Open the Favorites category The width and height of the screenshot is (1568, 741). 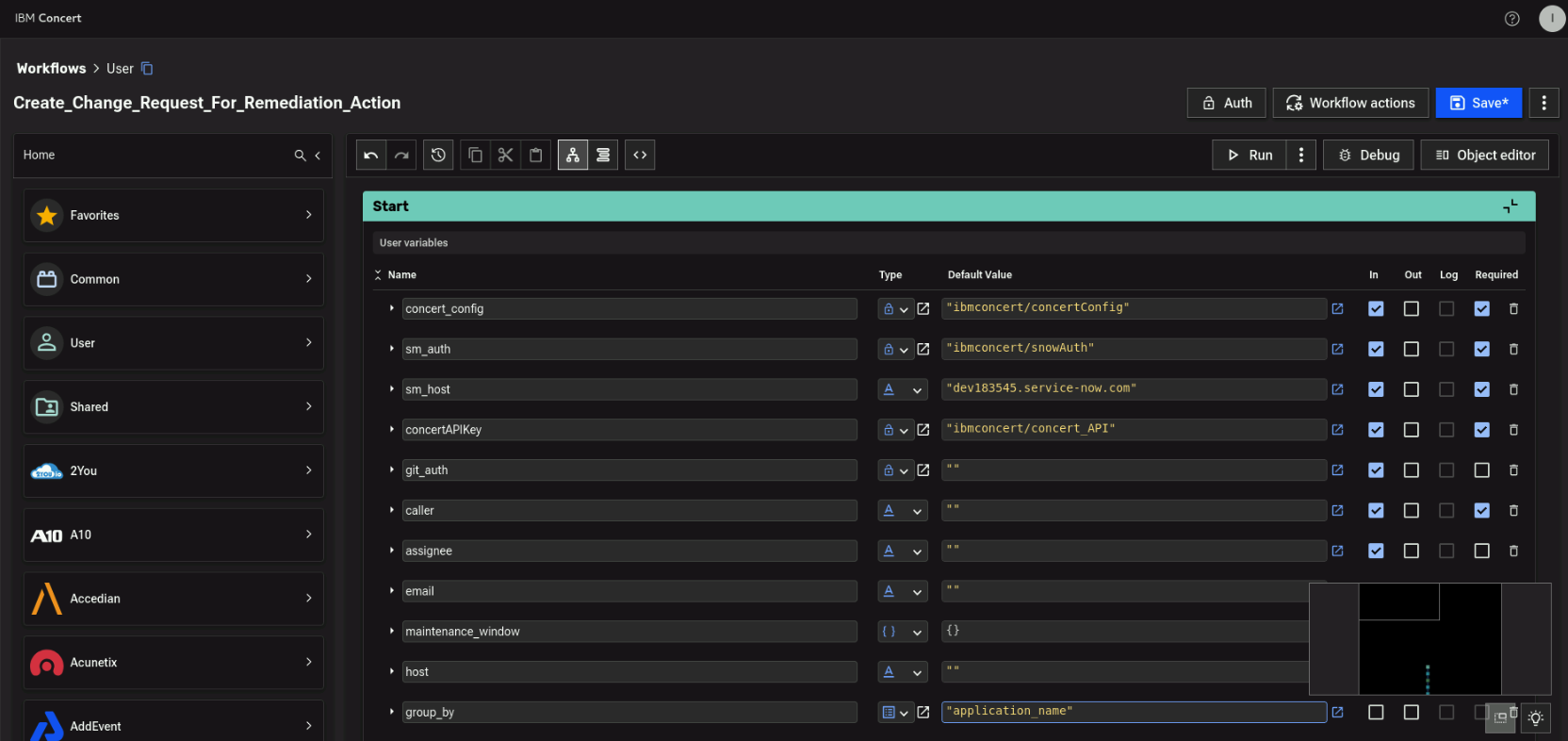[x=173, y=215]
